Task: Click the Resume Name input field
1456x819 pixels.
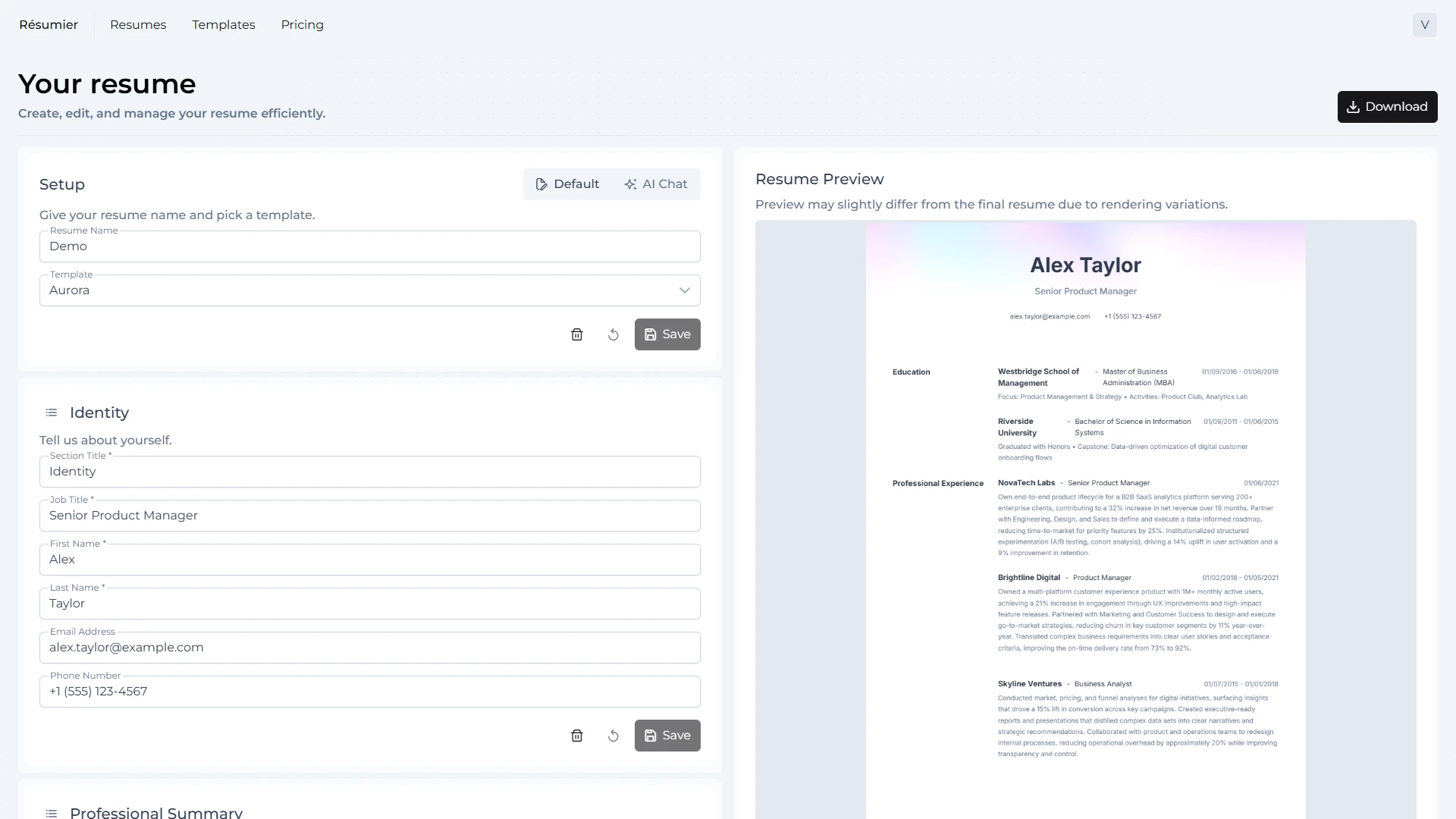Action: [x=369, y=246]
